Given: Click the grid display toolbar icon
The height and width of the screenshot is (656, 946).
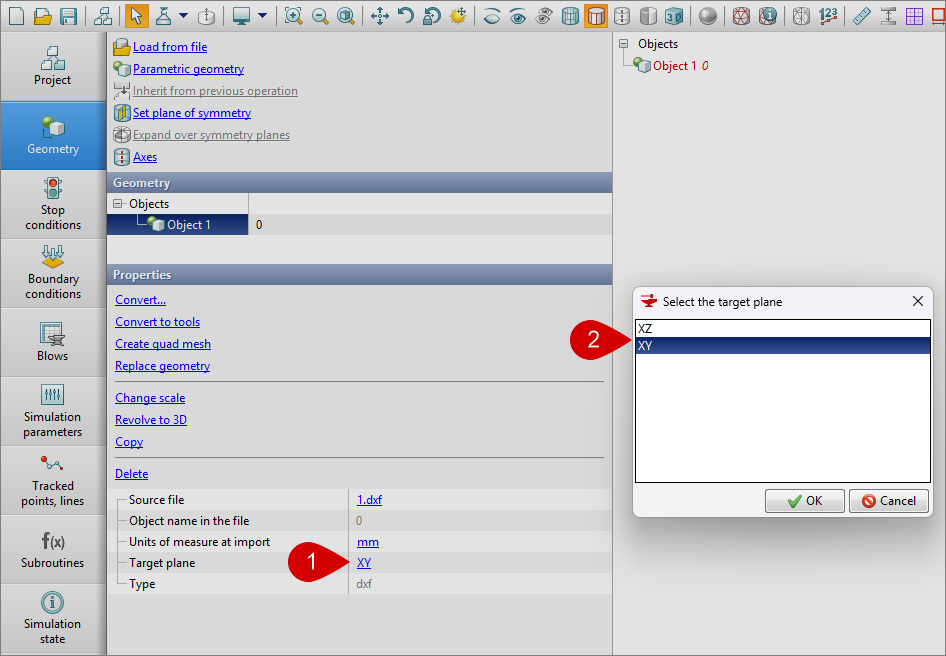Looking at the screenshot, I should [x=914, y=16].
